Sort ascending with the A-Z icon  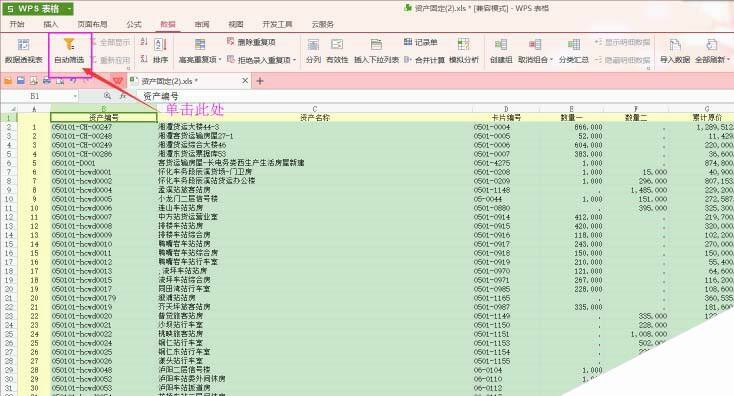pos(144,42)
